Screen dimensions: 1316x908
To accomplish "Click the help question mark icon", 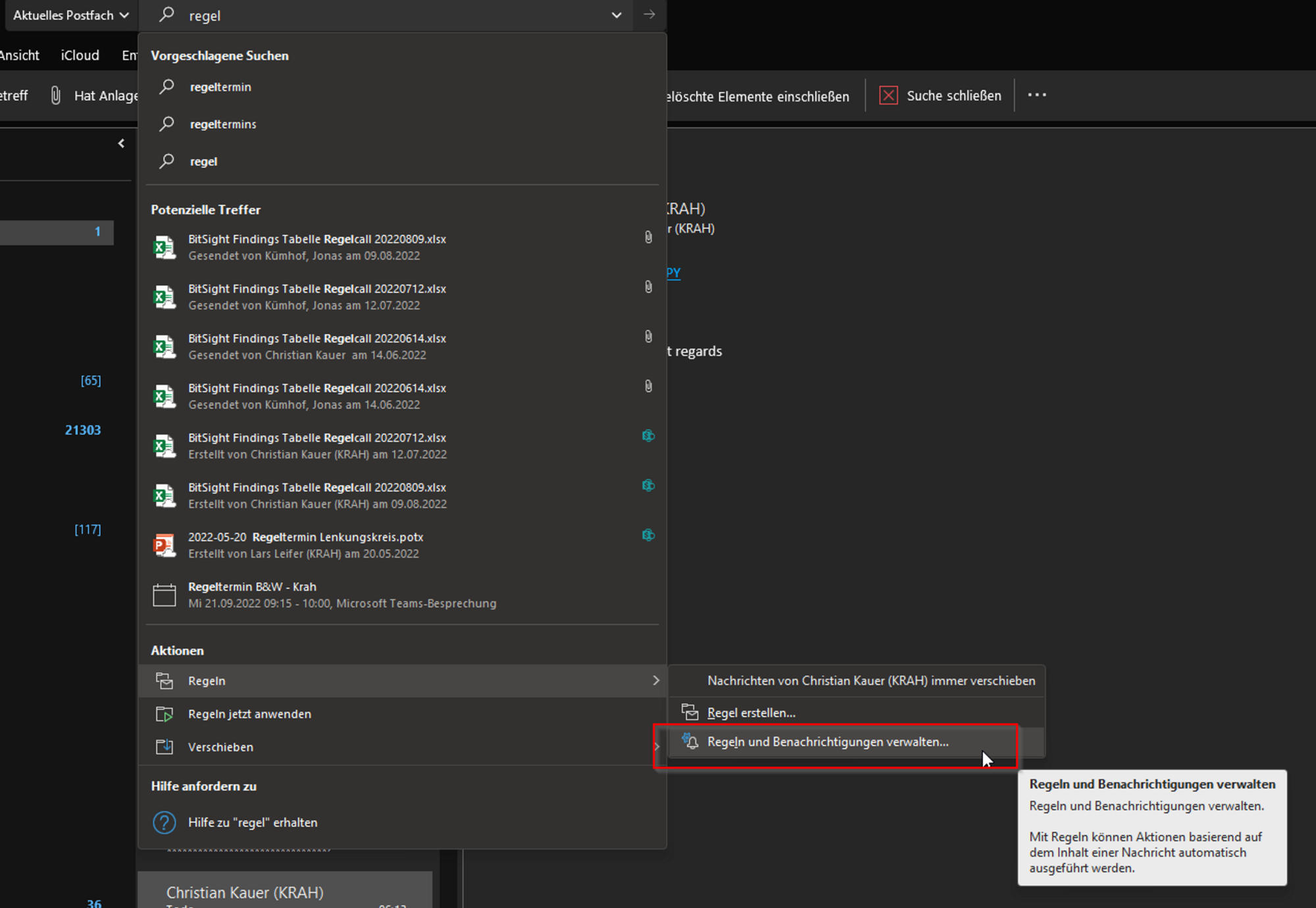I will click(164, 822).
